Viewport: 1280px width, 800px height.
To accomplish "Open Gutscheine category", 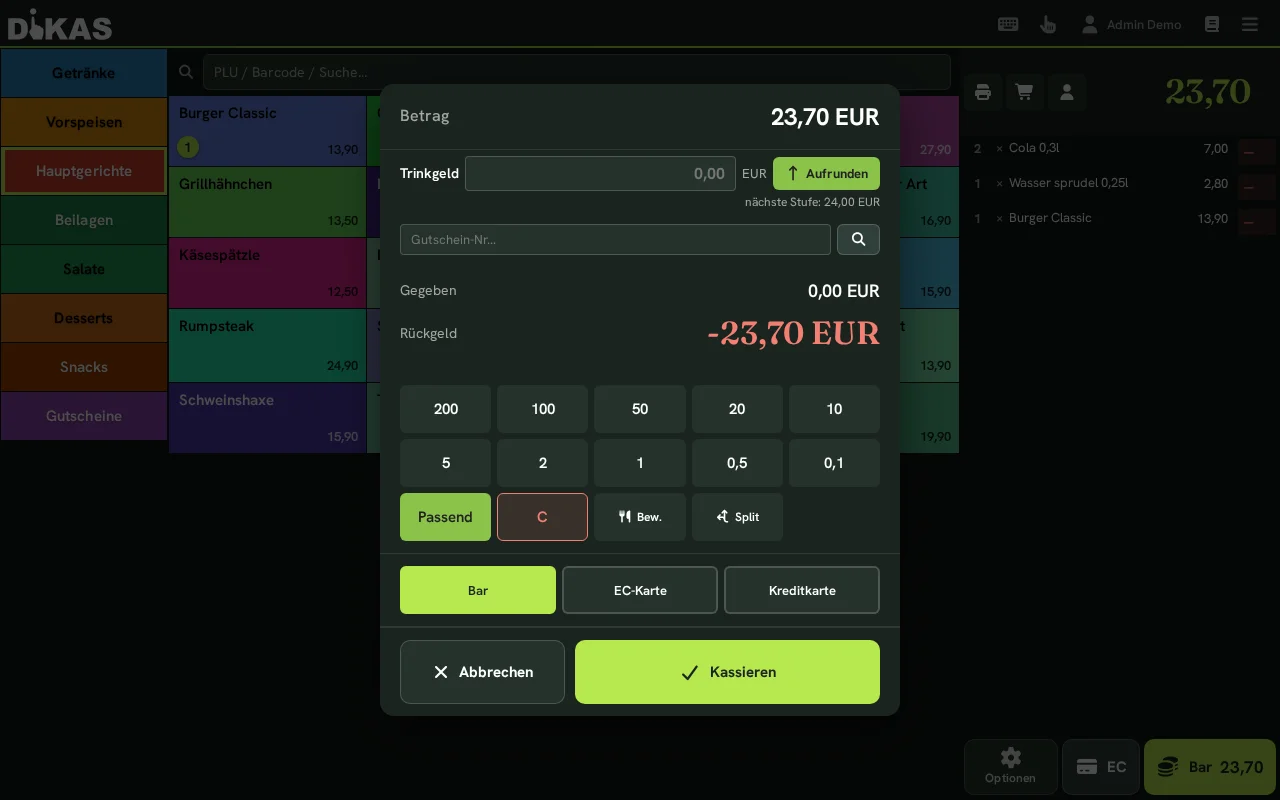I will point(84,416).
